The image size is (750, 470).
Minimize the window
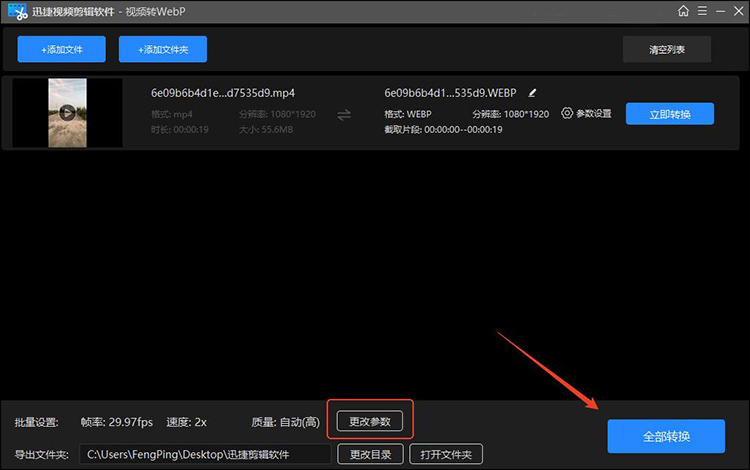click(720, 11)
